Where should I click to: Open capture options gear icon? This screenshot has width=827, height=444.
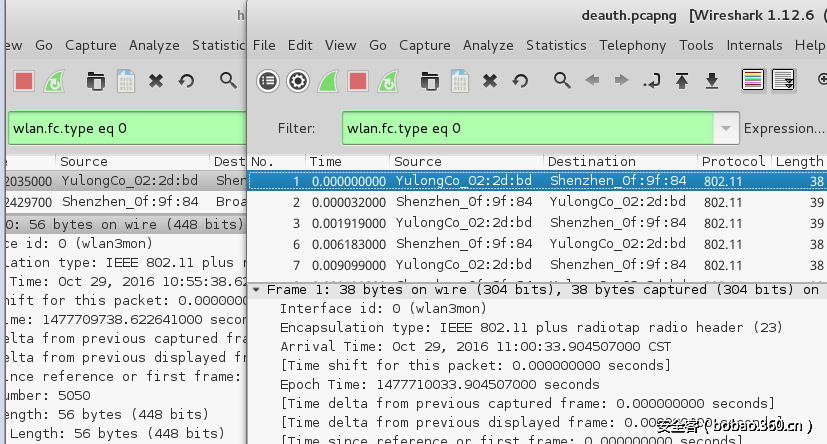pyautogui.click(x=297, y=81)
